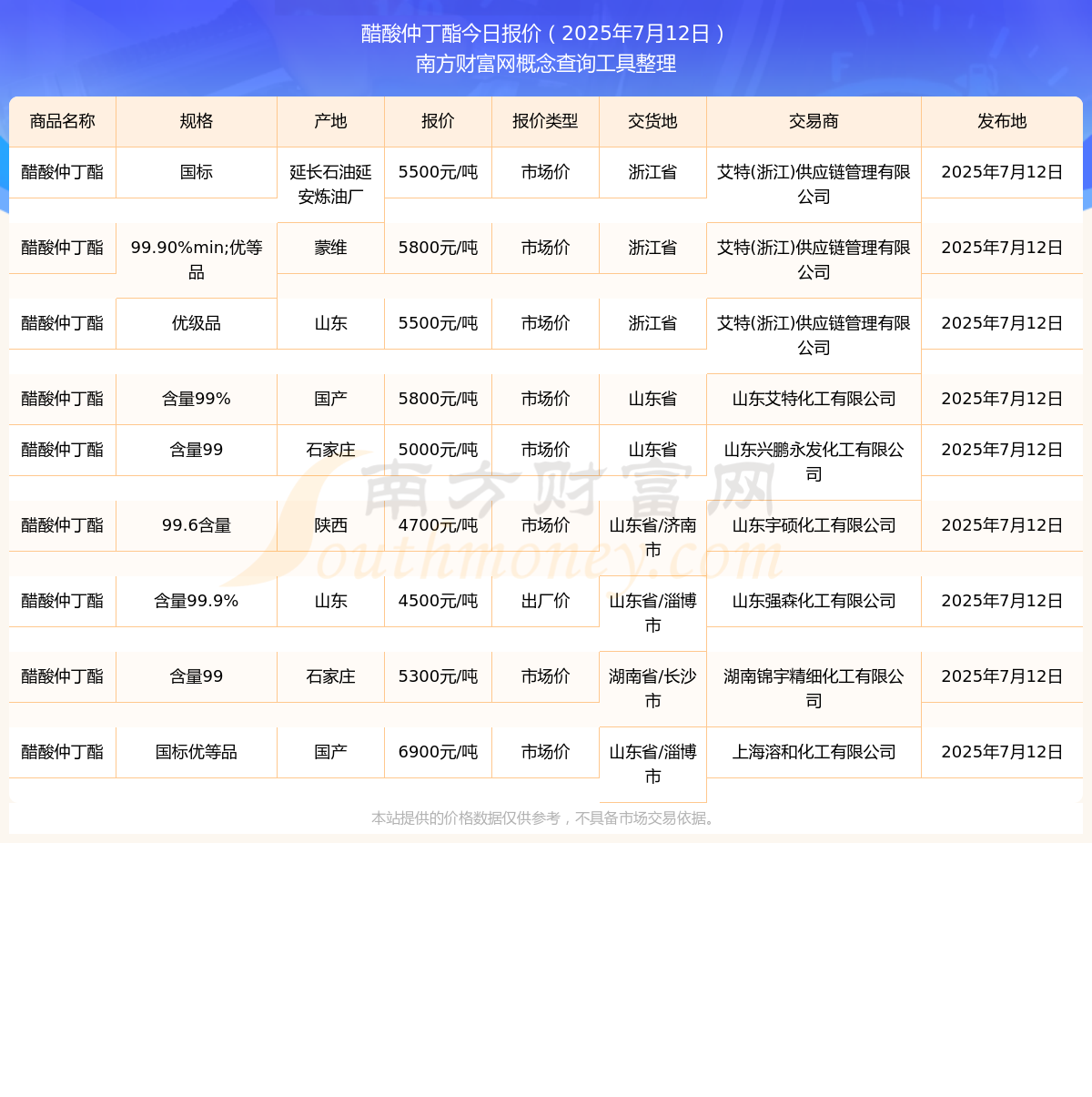Click the 山东 origin in the 优级品 row
The height and width of the screenshot is (1097, 1092).
[331, 323]
